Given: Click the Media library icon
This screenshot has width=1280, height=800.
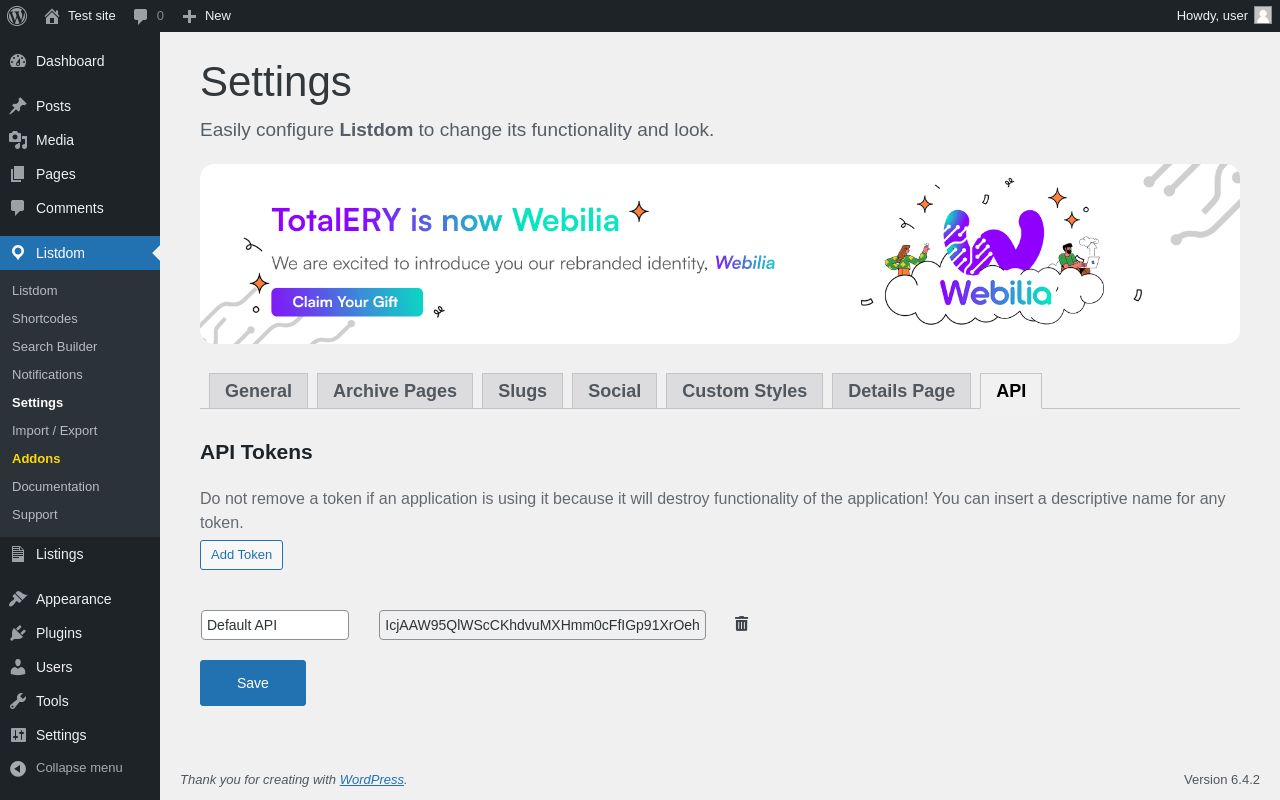Looking at the screenshot, I should (x=18, y=140).
